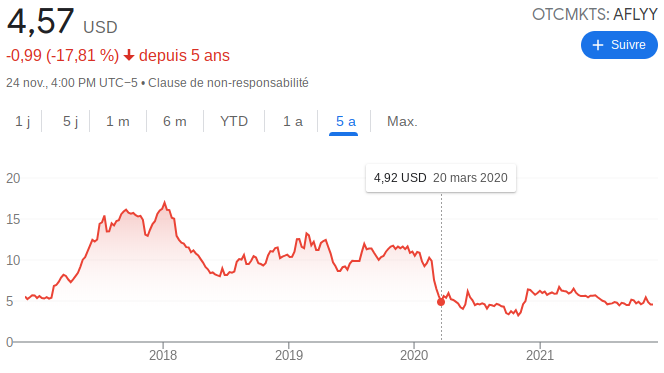This screenshot has width=664, height=373.
Task: Click the OTCMKTS: AFLYY ticker label
Action: click(594, 14)
